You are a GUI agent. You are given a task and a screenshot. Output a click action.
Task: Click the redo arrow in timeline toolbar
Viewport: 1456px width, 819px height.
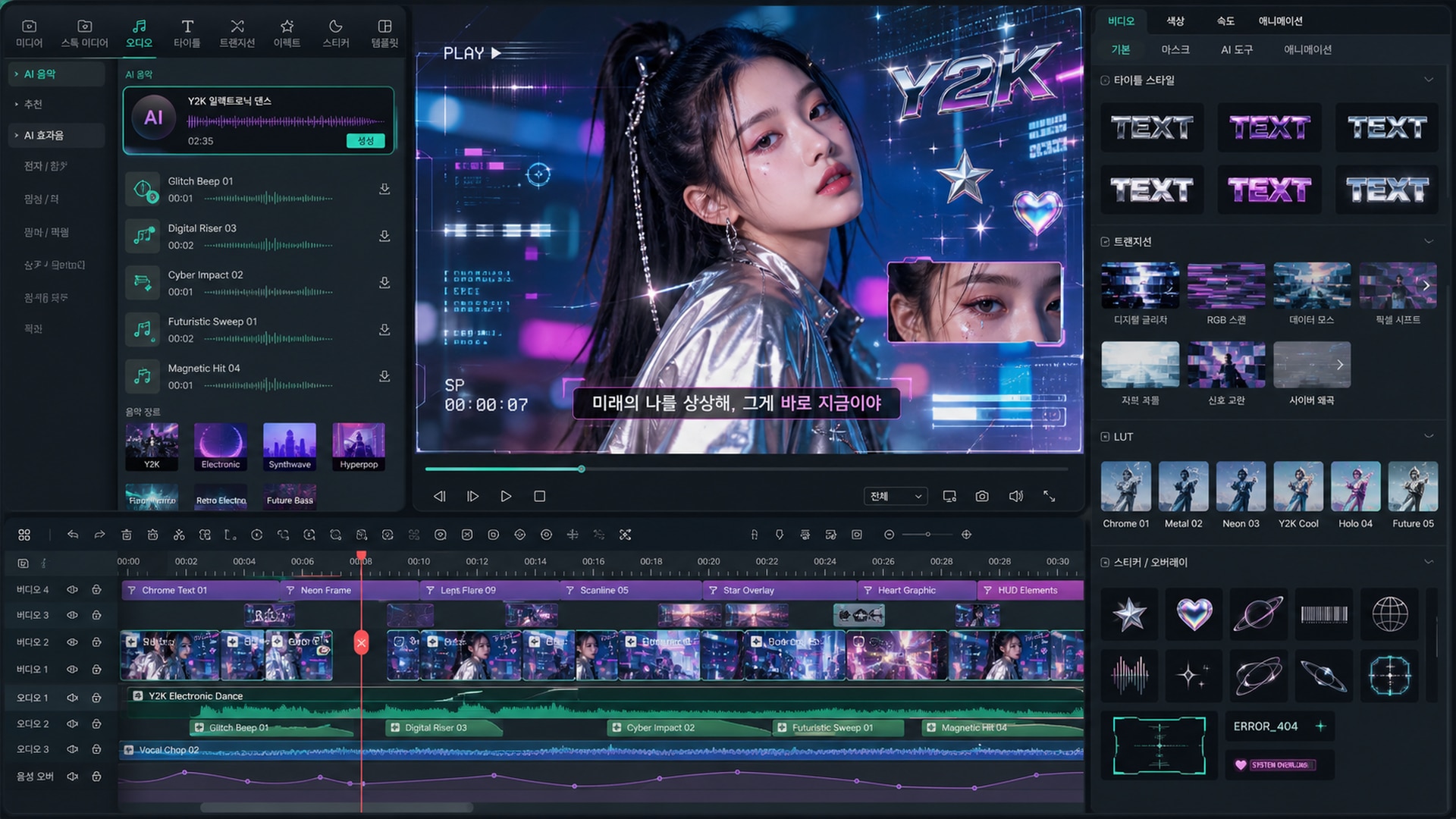coord(99,535)
